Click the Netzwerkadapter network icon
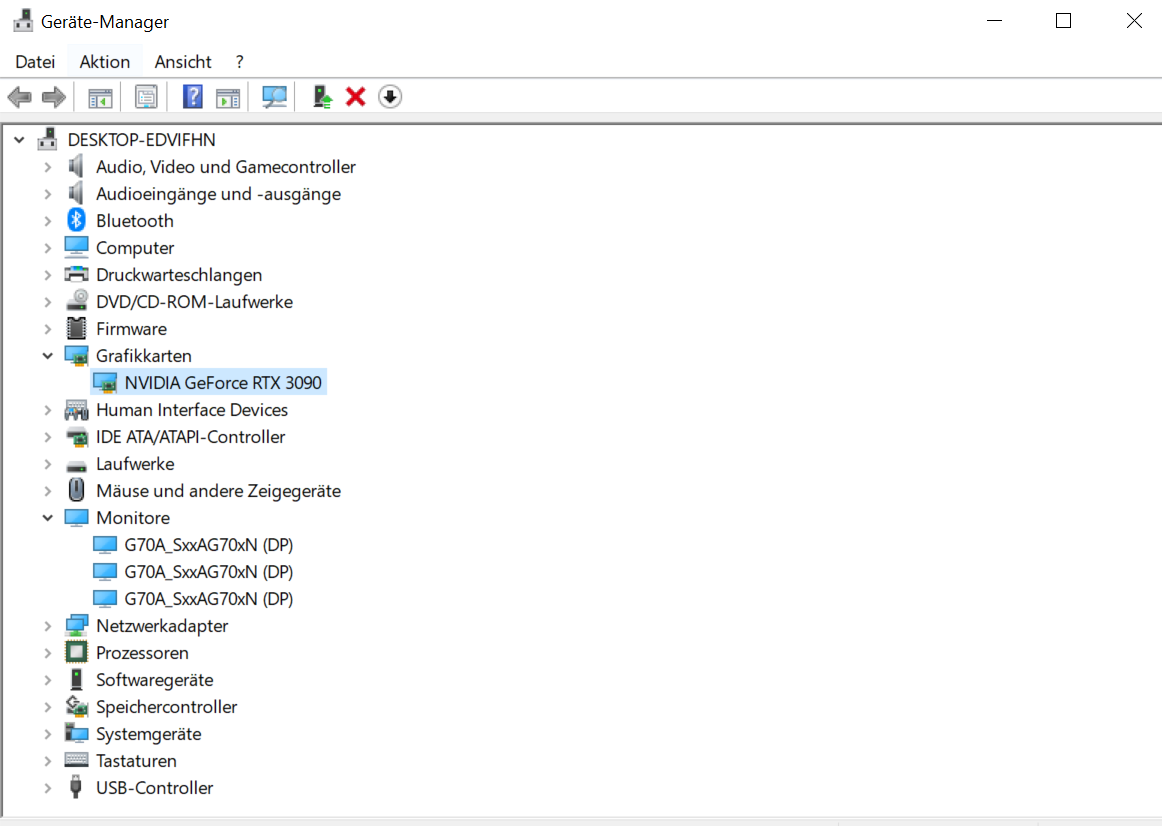Screen dimensions: 1162x826 (x=76, y=626)
